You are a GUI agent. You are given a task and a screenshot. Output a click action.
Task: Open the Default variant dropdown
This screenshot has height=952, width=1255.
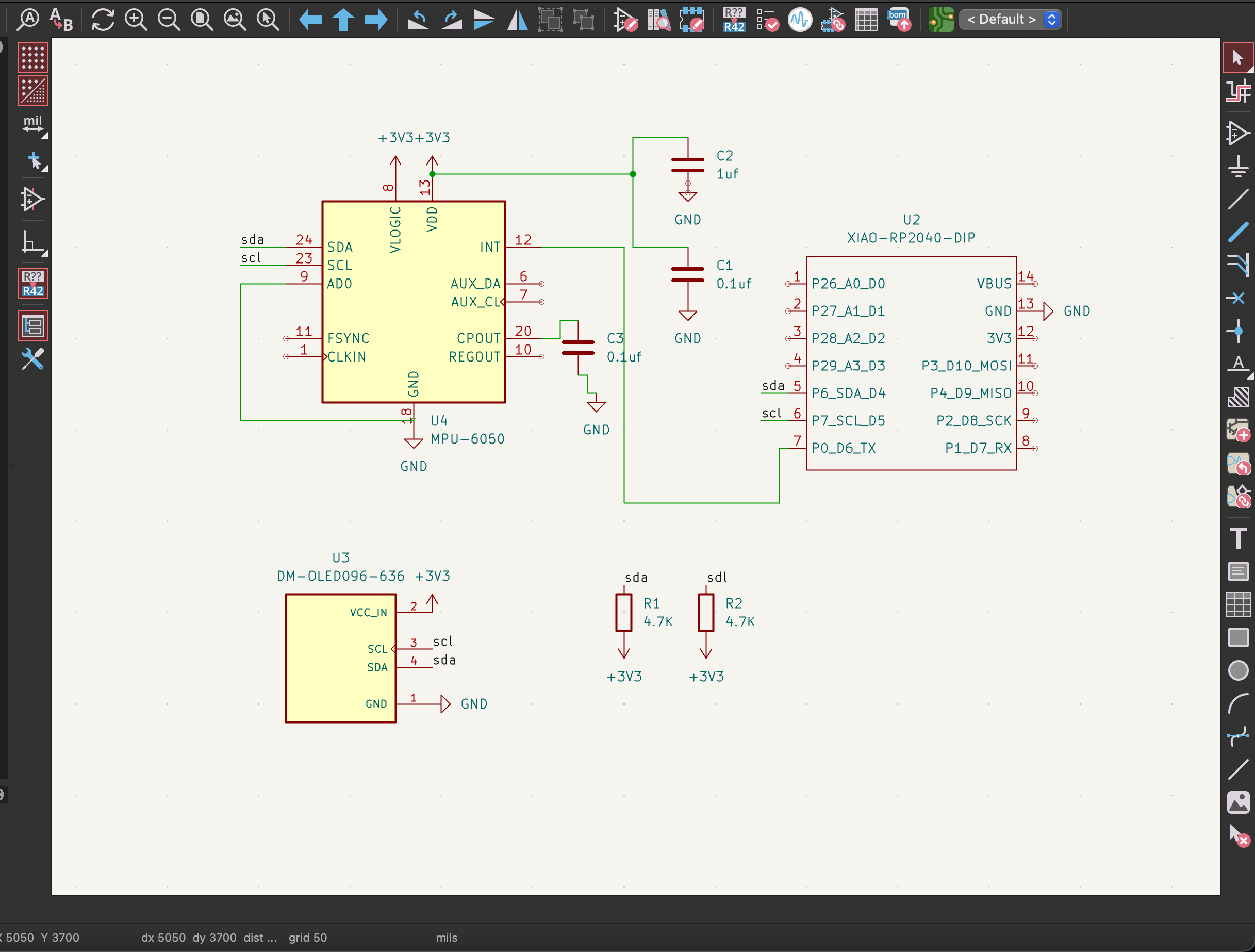[x=1010, y=19]
